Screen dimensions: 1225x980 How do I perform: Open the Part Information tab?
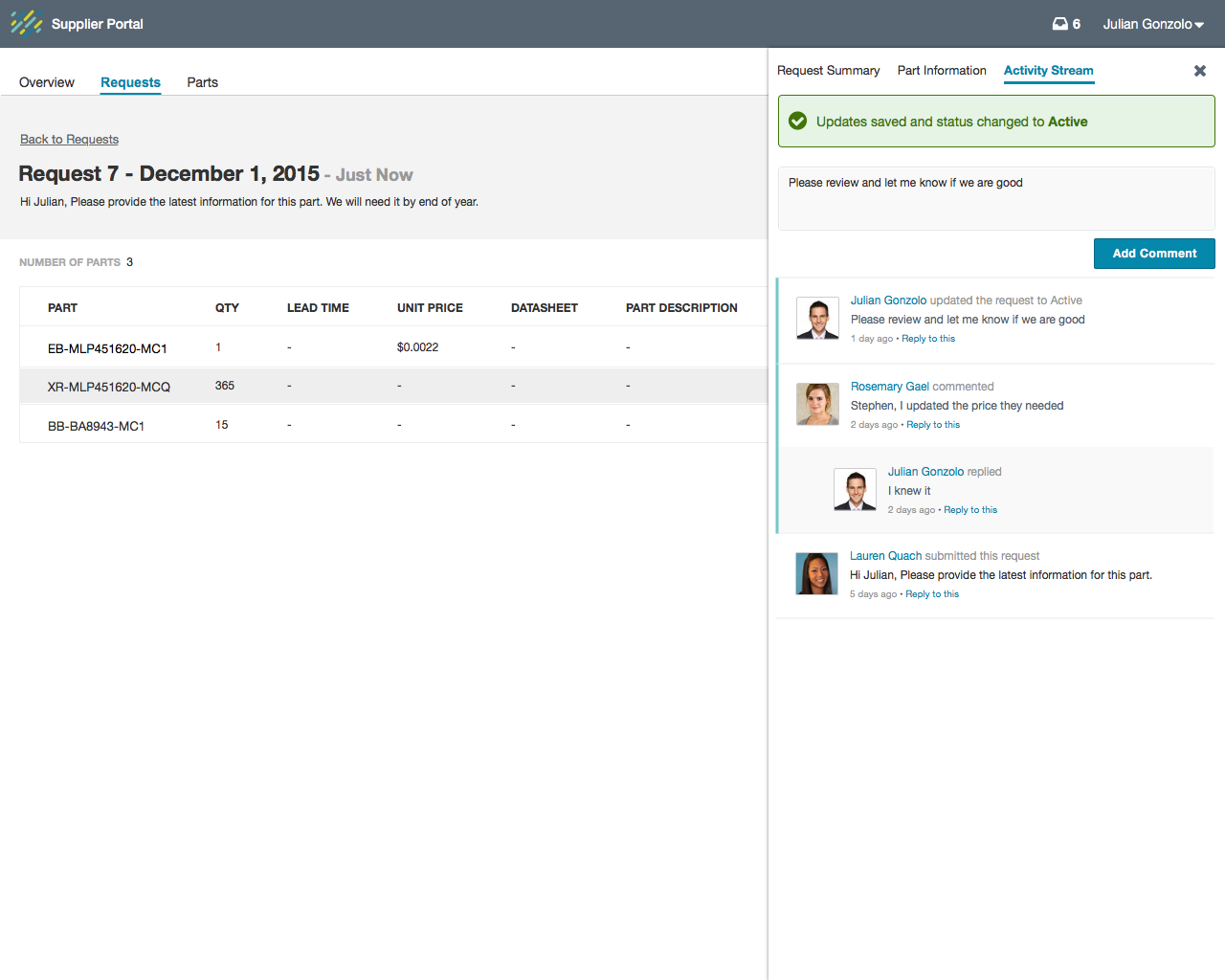coord(941,71)
